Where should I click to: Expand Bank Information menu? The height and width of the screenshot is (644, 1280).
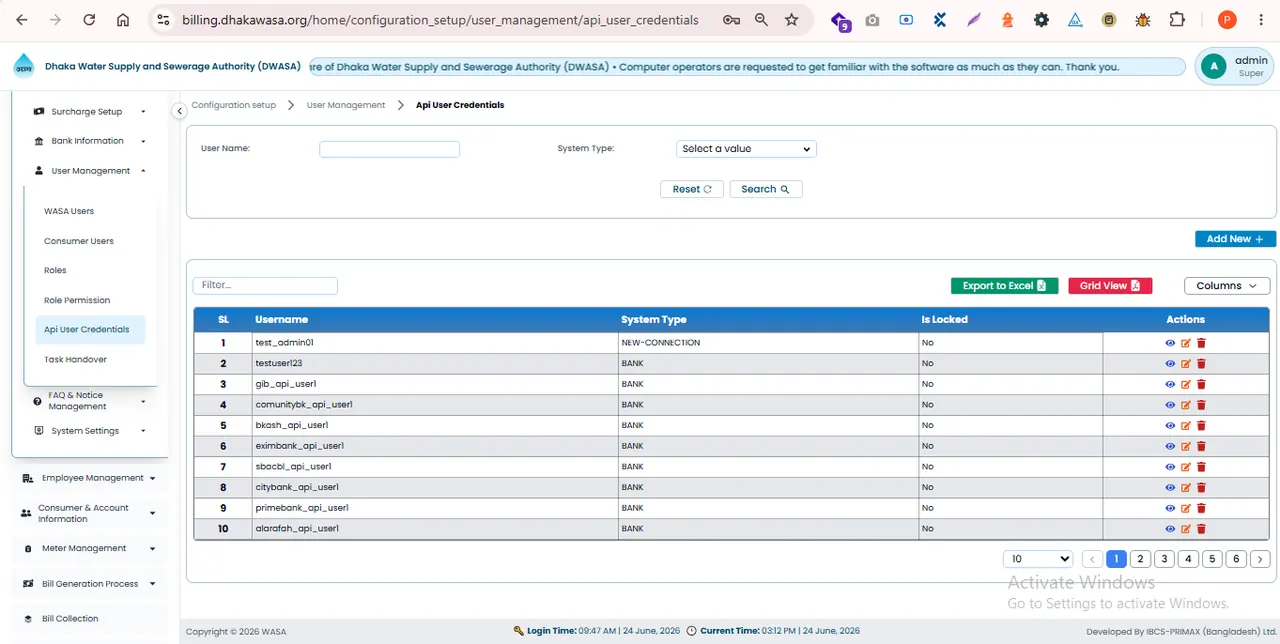(x=90, y=141)
